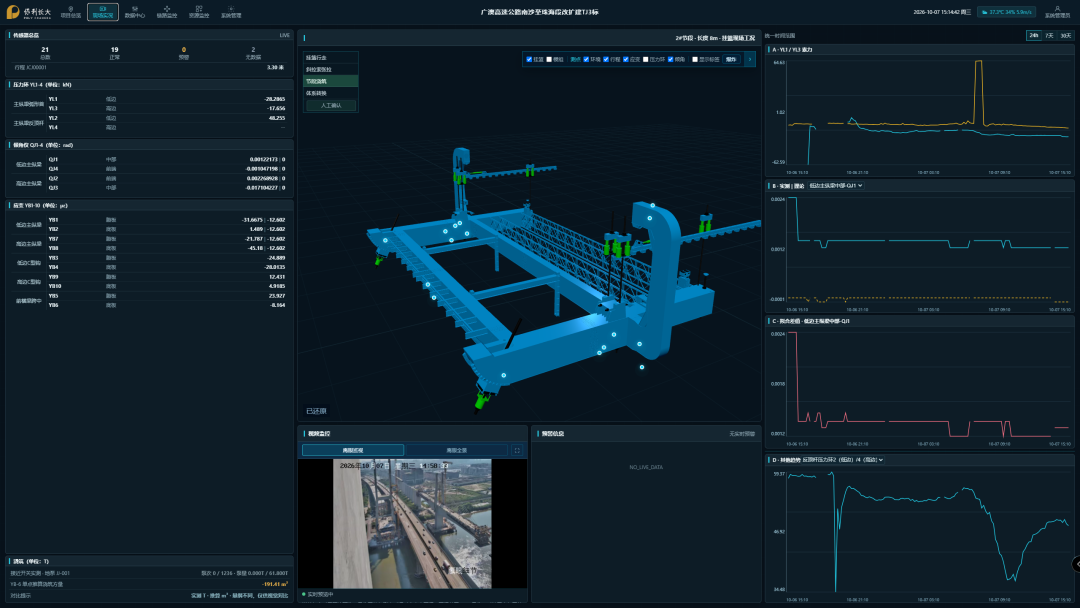Toggle the 应变 measuring point checkbox
The height and width of the screenshot is (608, 1080).
626,59
